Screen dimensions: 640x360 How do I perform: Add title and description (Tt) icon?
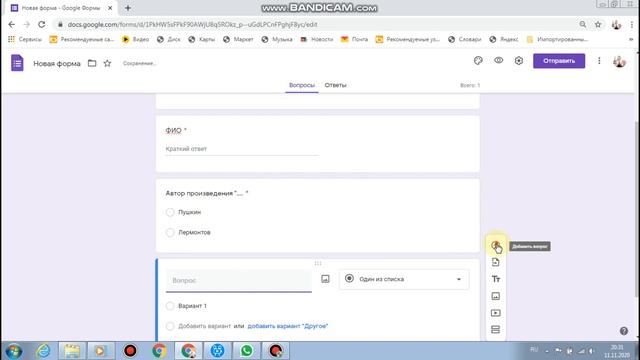[x=496, y=279]
